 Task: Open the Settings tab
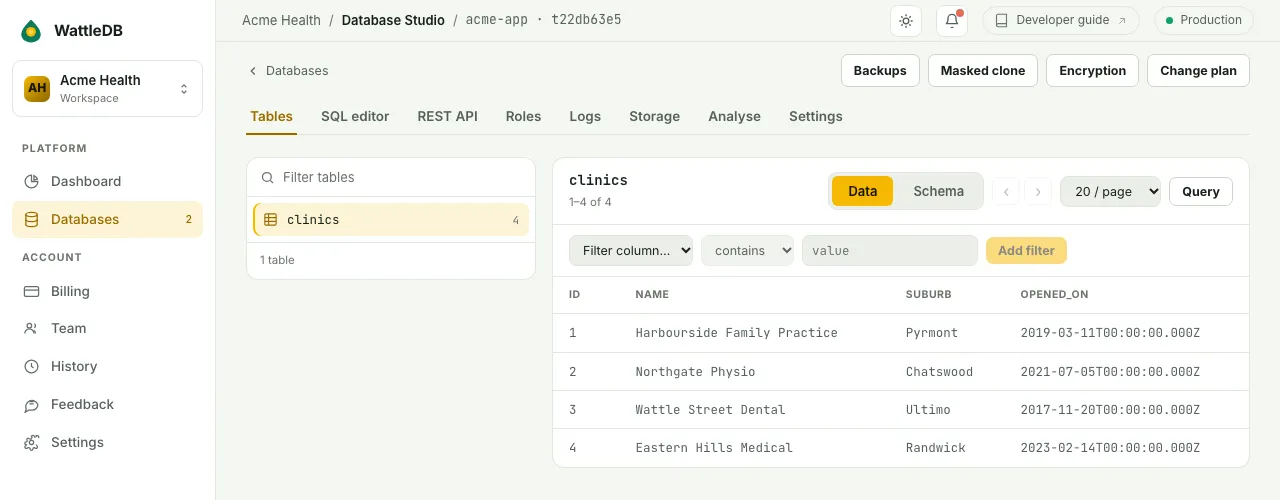[815, 116]
